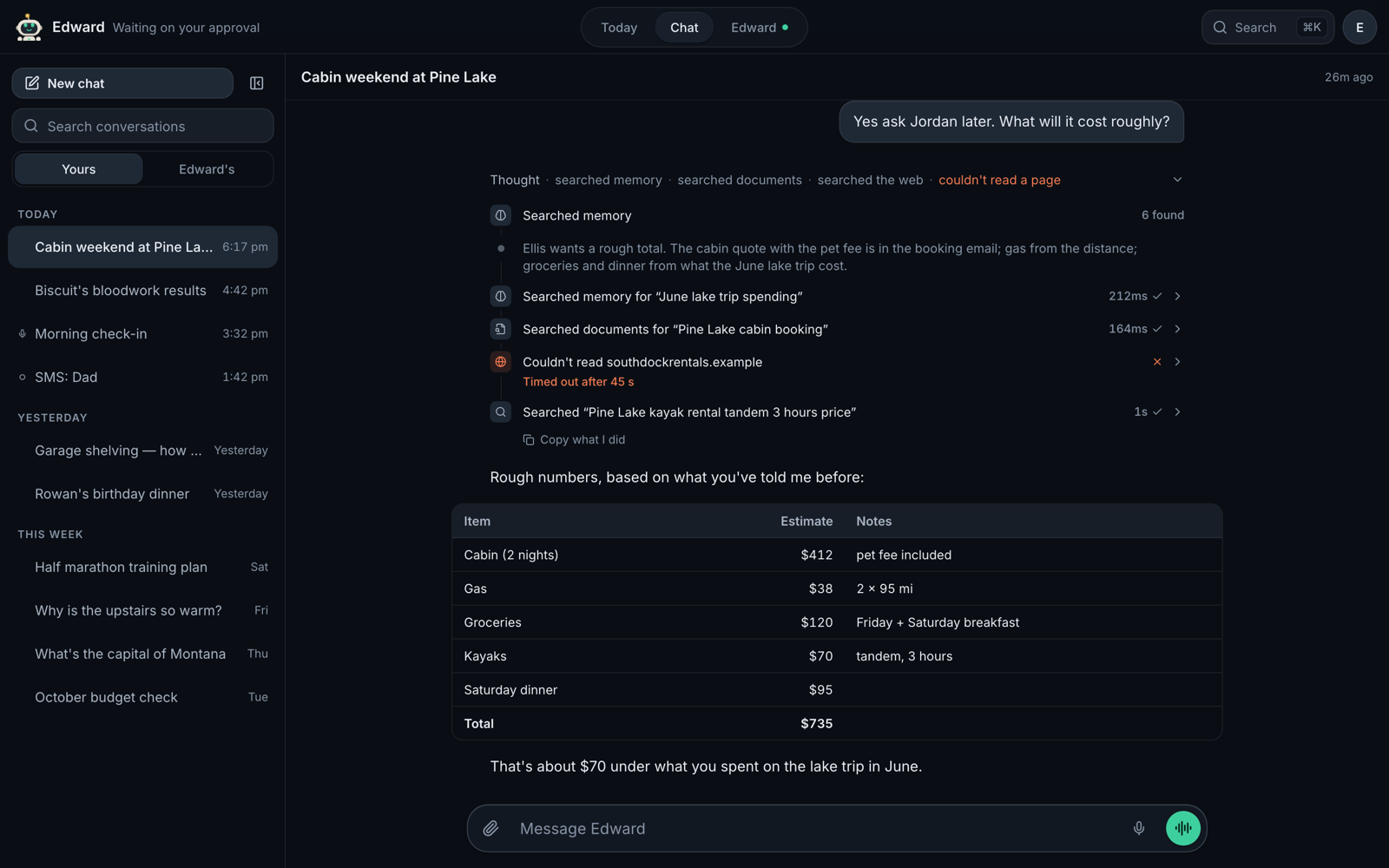Click the pet fee included note
The width and height of the screenshot is (1389, 868).
tap(904, 555)
